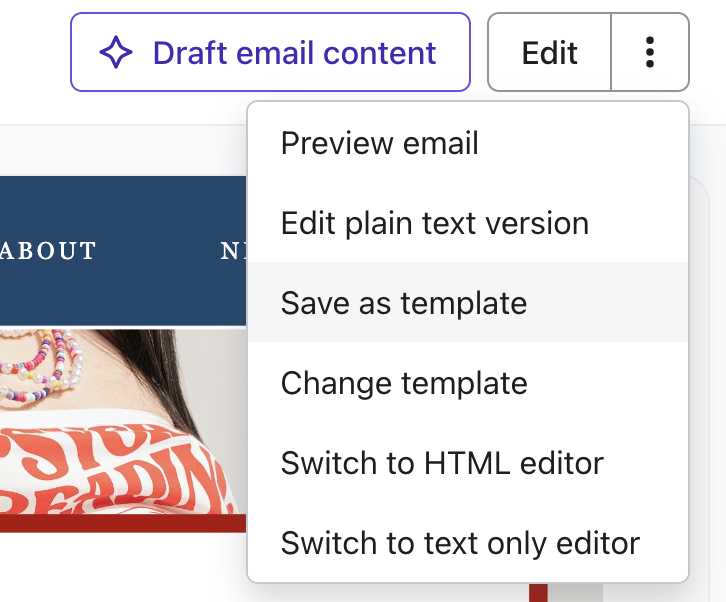Select Preview email from the menu

point(379,143)
